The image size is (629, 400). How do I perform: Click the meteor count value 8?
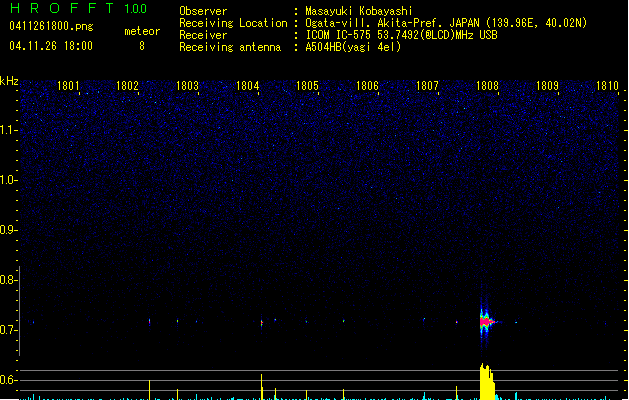[141, 46]
